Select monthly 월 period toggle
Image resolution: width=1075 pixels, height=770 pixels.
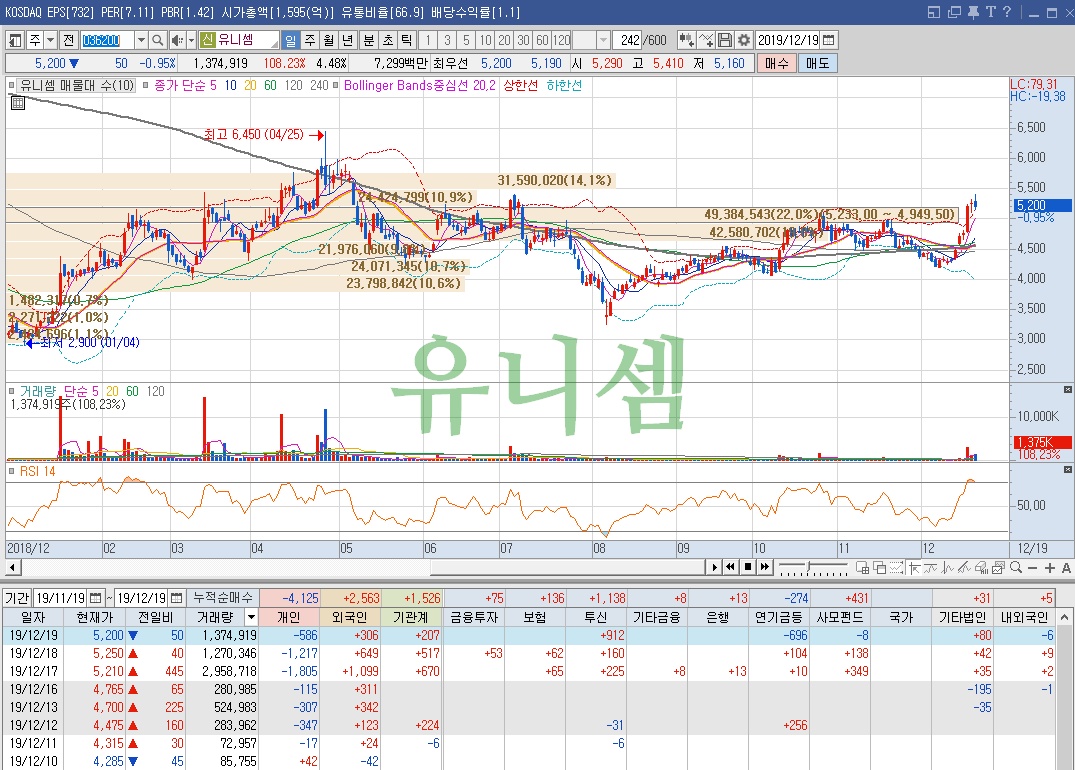pyautogui.click(x=329, y=40)
